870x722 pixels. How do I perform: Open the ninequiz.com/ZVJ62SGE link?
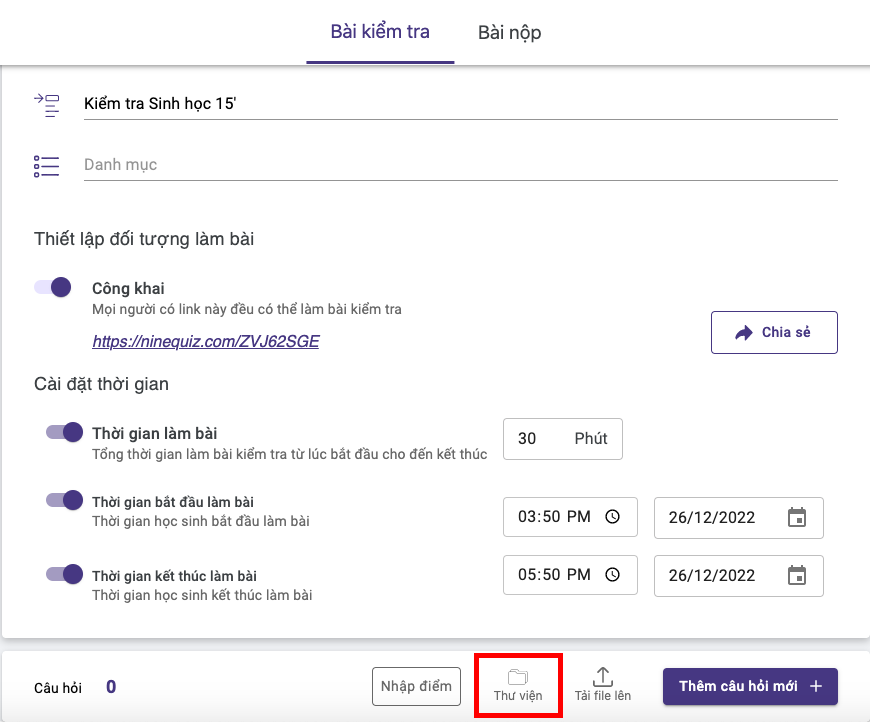coord(205,341)
